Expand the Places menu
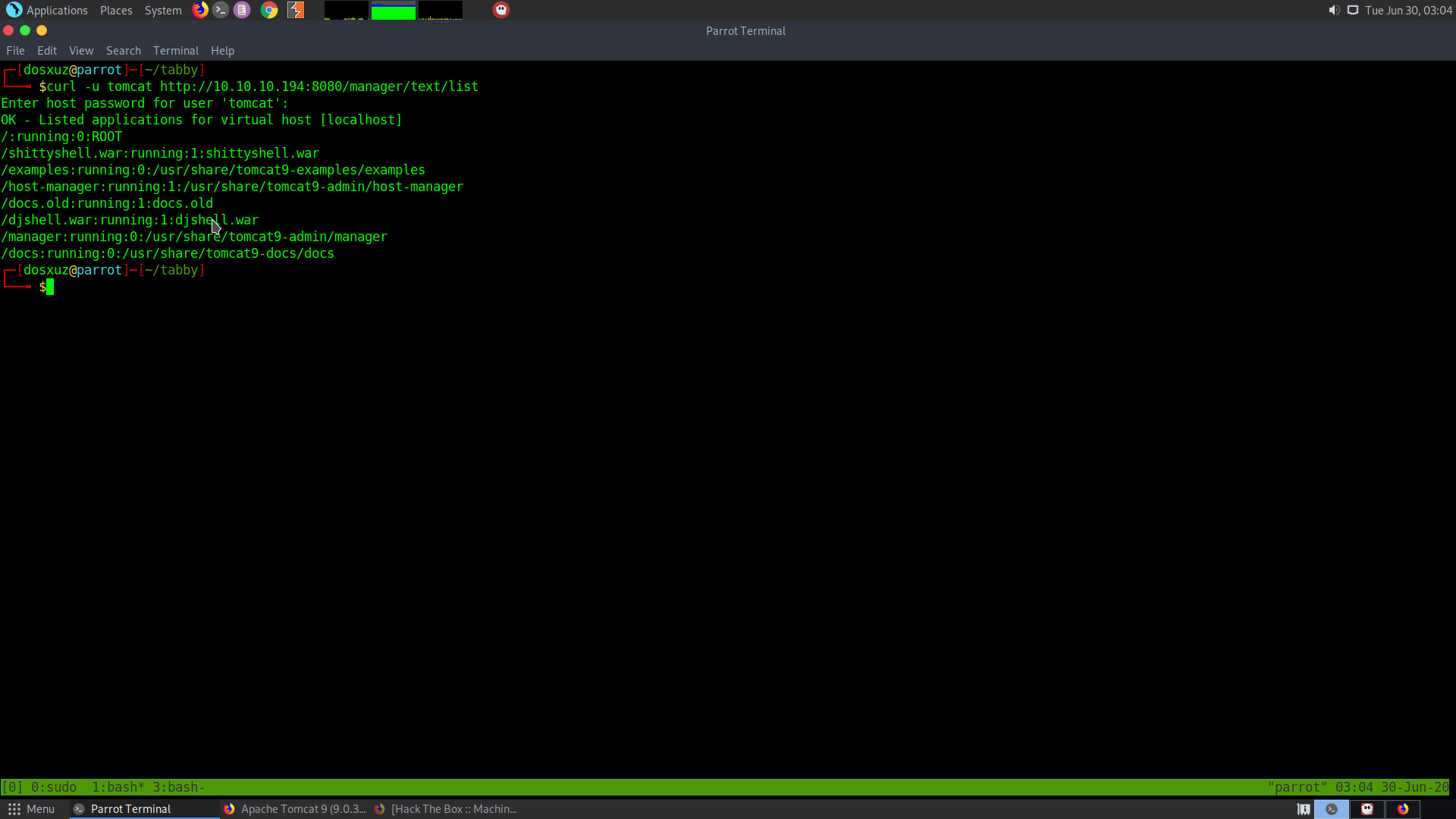Viewport: 1456px width, 819px height. click(x=116, y=10)
